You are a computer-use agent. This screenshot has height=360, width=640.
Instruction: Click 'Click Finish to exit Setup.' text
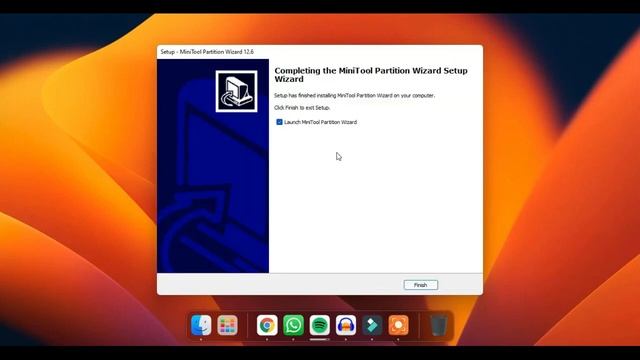(x=302, y=108)
